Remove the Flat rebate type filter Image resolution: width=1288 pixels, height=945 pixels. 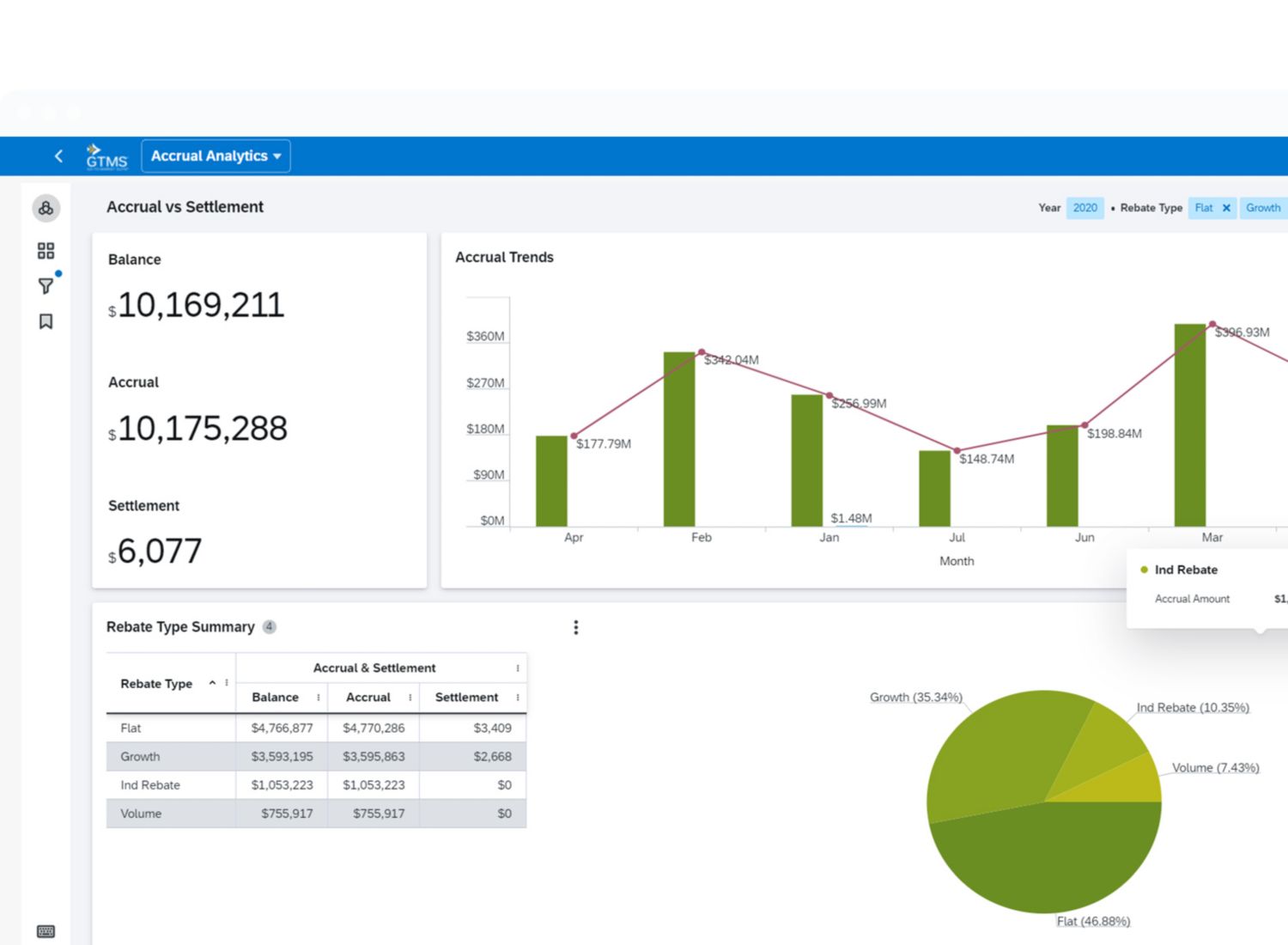[1226, 208]
